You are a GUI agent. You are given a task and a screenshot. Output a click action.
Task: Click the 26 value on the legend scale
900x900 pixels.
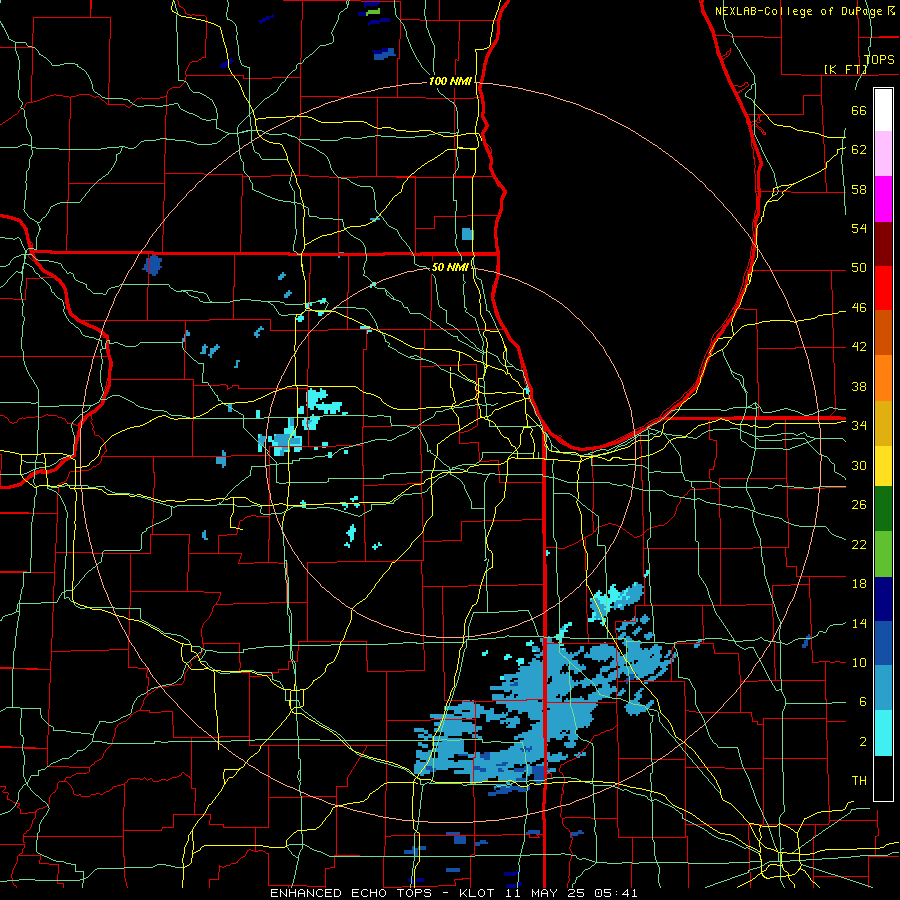click(859, 505)
